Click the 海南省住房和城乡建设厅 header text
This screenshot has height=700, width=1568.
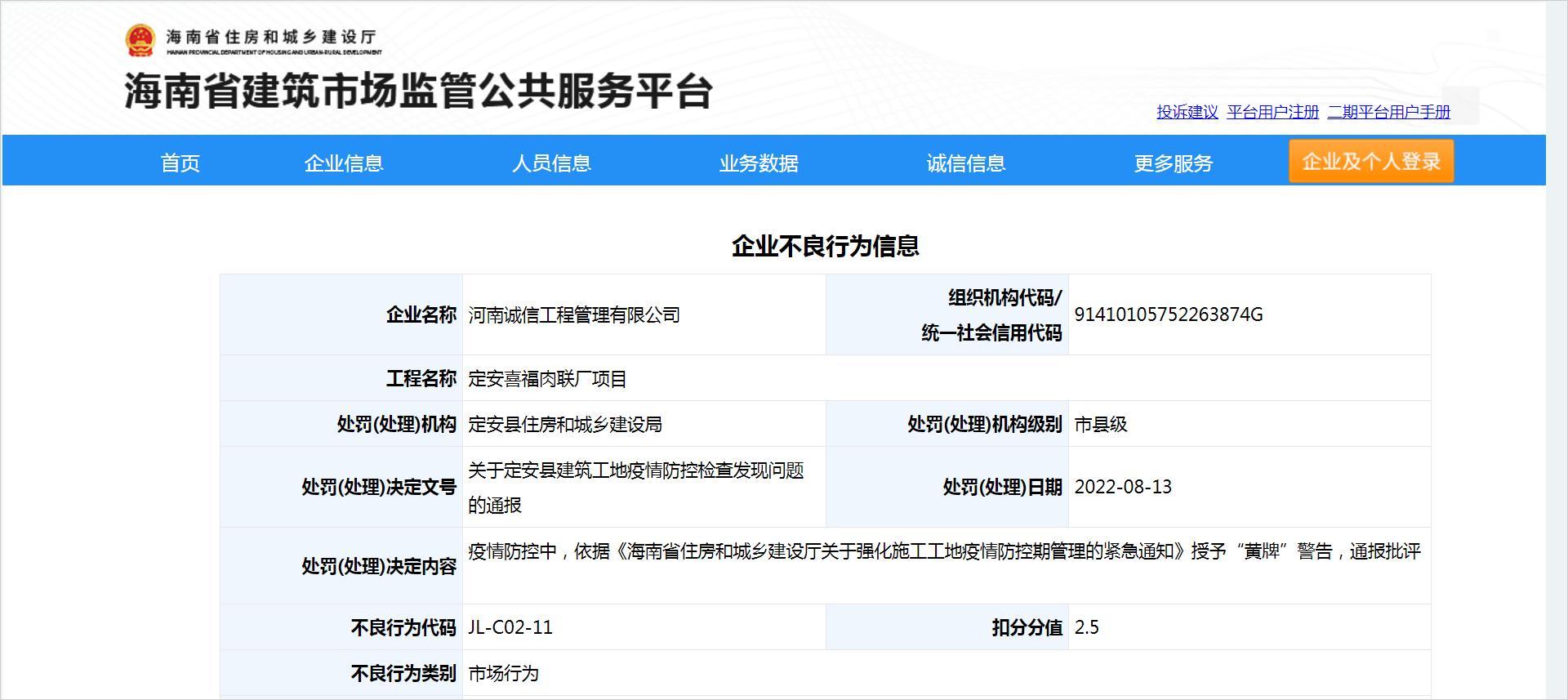coord(271,37)
